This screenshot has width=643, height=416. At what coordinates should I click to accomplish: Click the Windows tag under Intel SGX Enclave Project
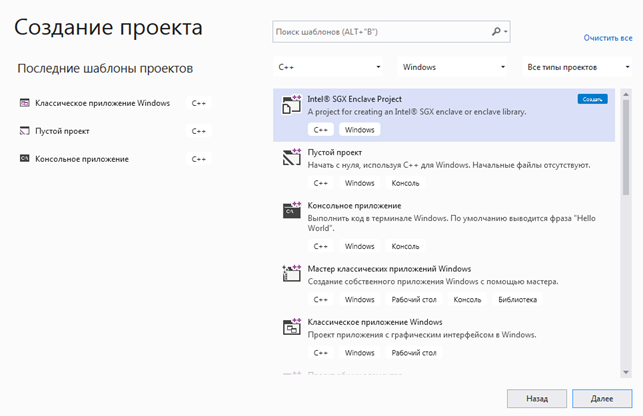tap(360, 130)
